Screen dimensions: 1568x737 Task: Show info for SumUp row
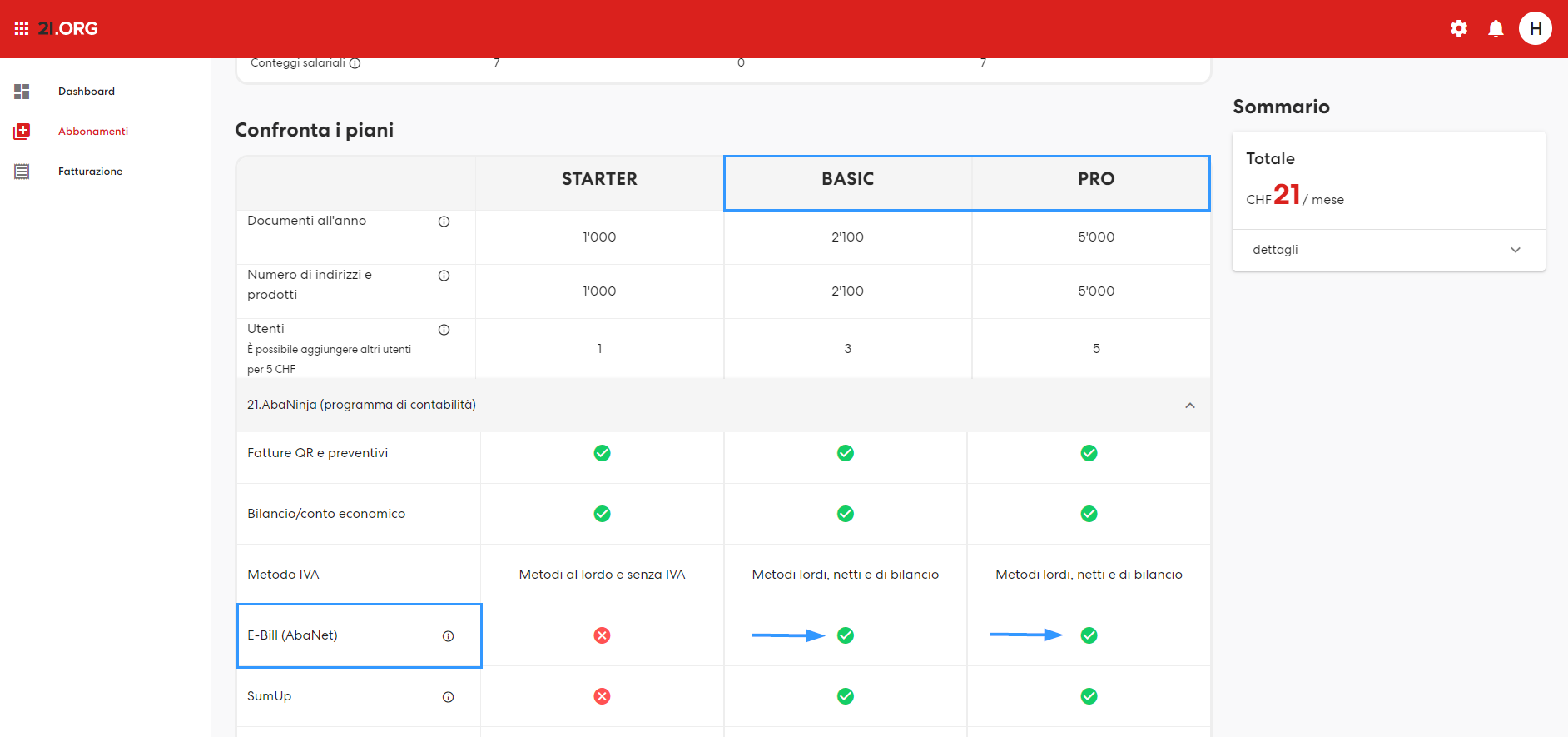tap(448, 697)
